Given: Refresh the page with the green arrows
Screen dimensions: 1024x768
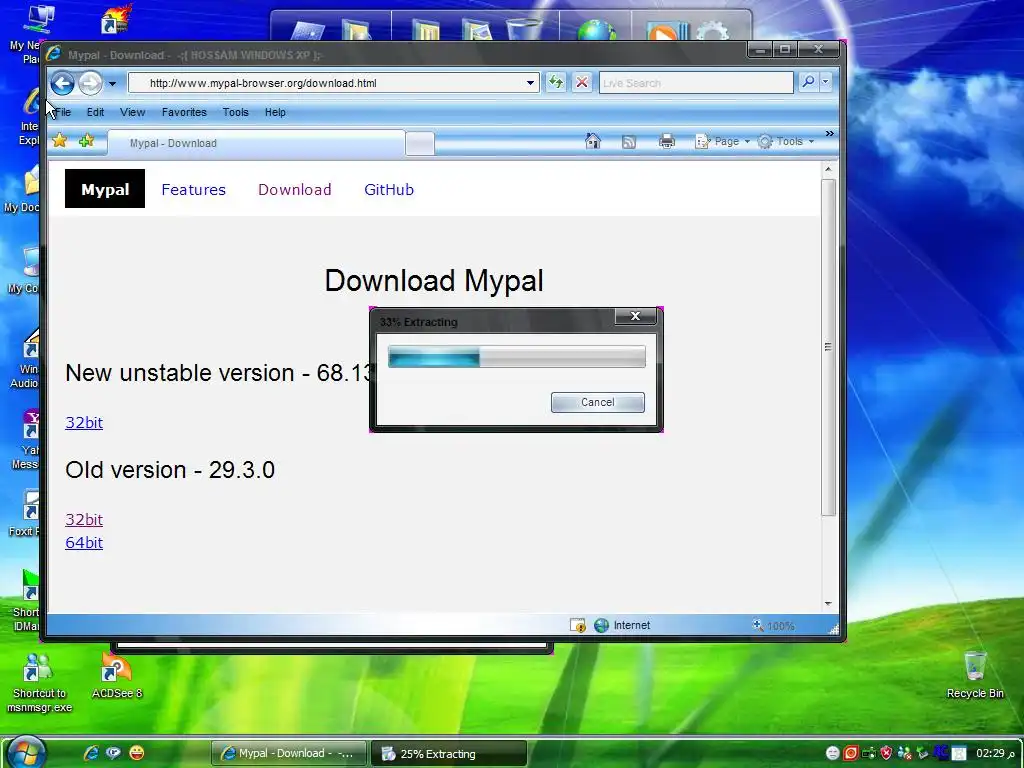Looking at the screenshot, I should 556,82.
